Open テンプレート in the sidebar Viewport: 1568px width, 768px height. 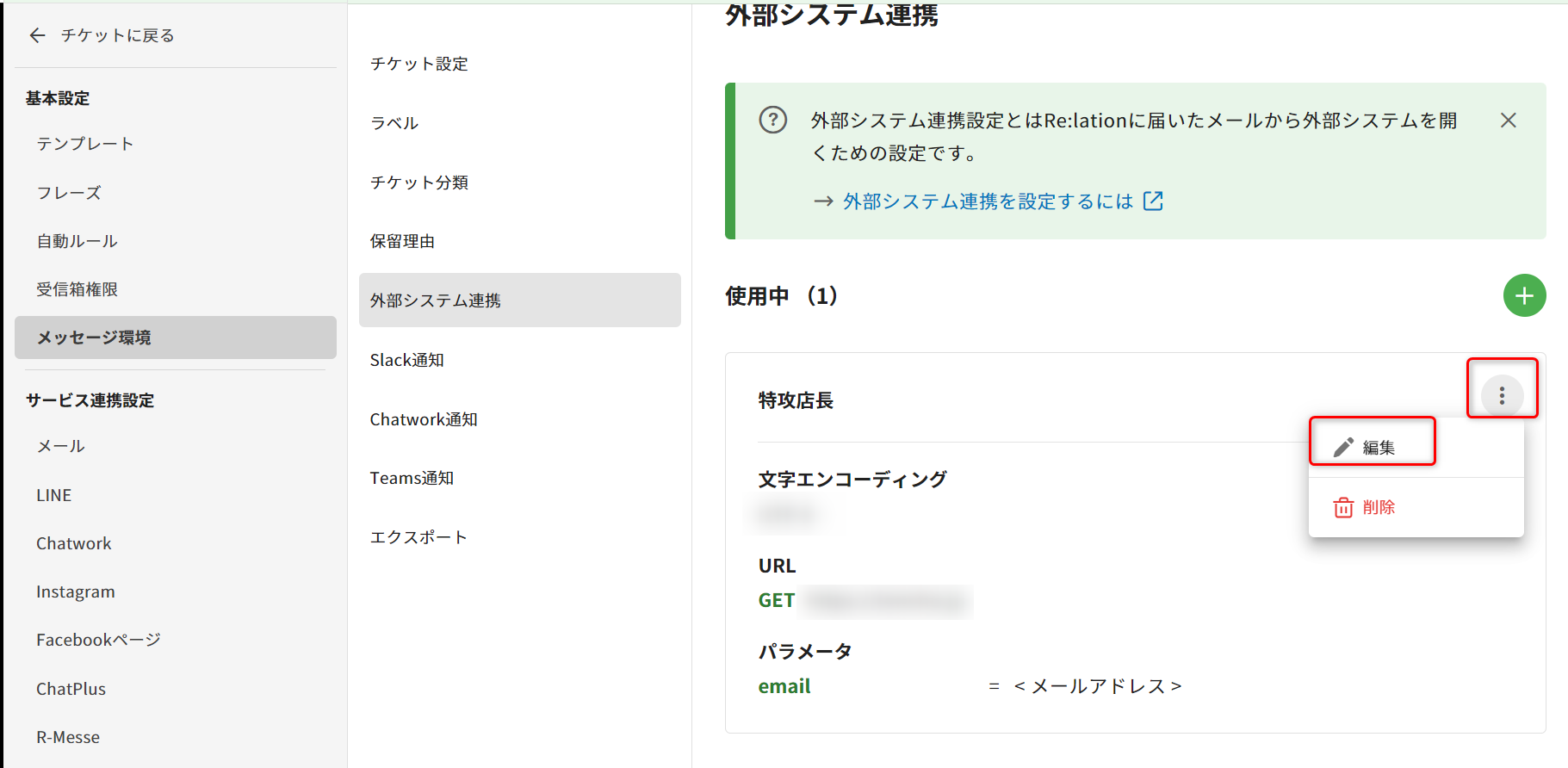coord(84,144)
